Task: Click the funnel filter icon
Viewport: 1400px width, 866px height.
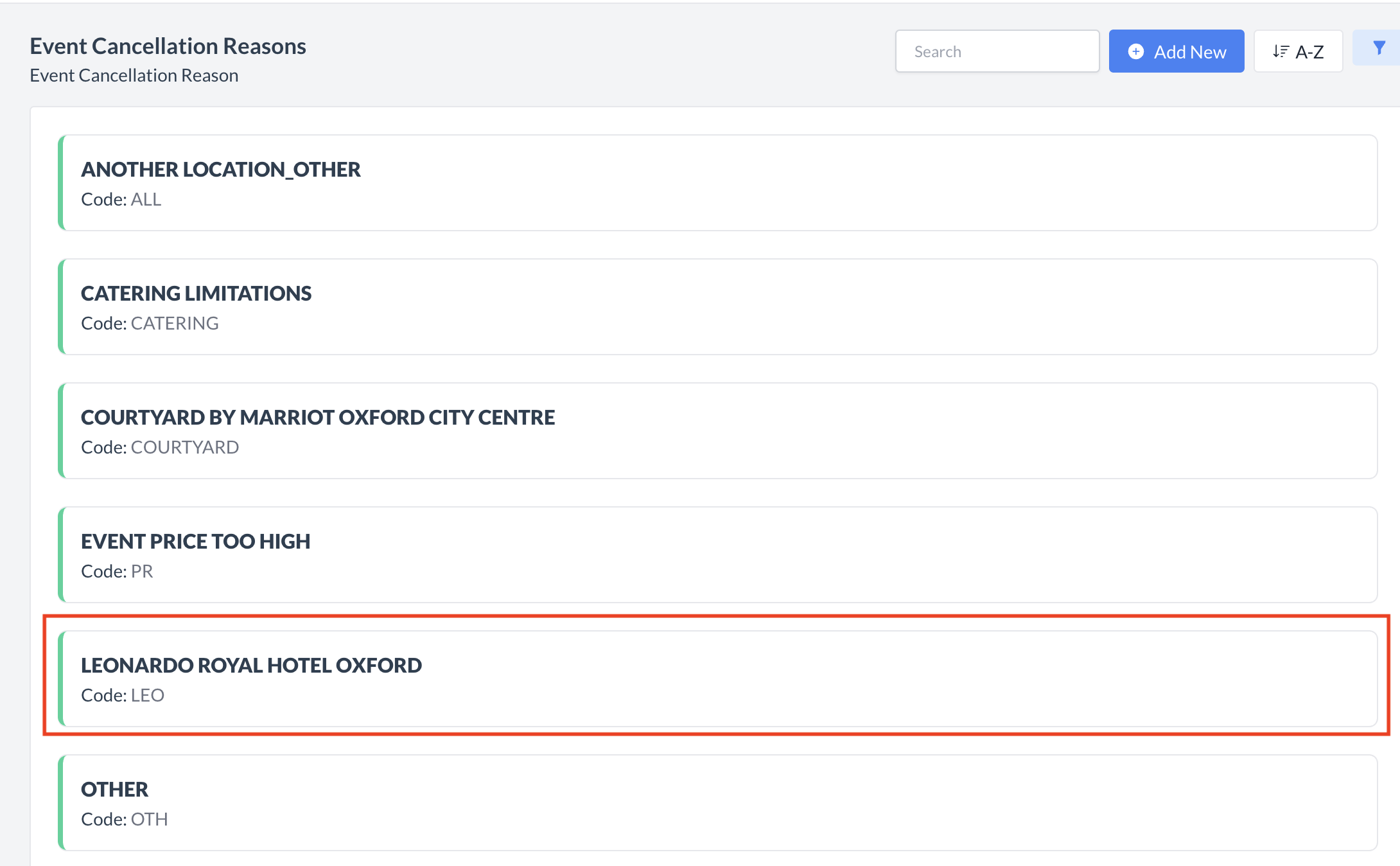Action: [x=1379, y=48]
